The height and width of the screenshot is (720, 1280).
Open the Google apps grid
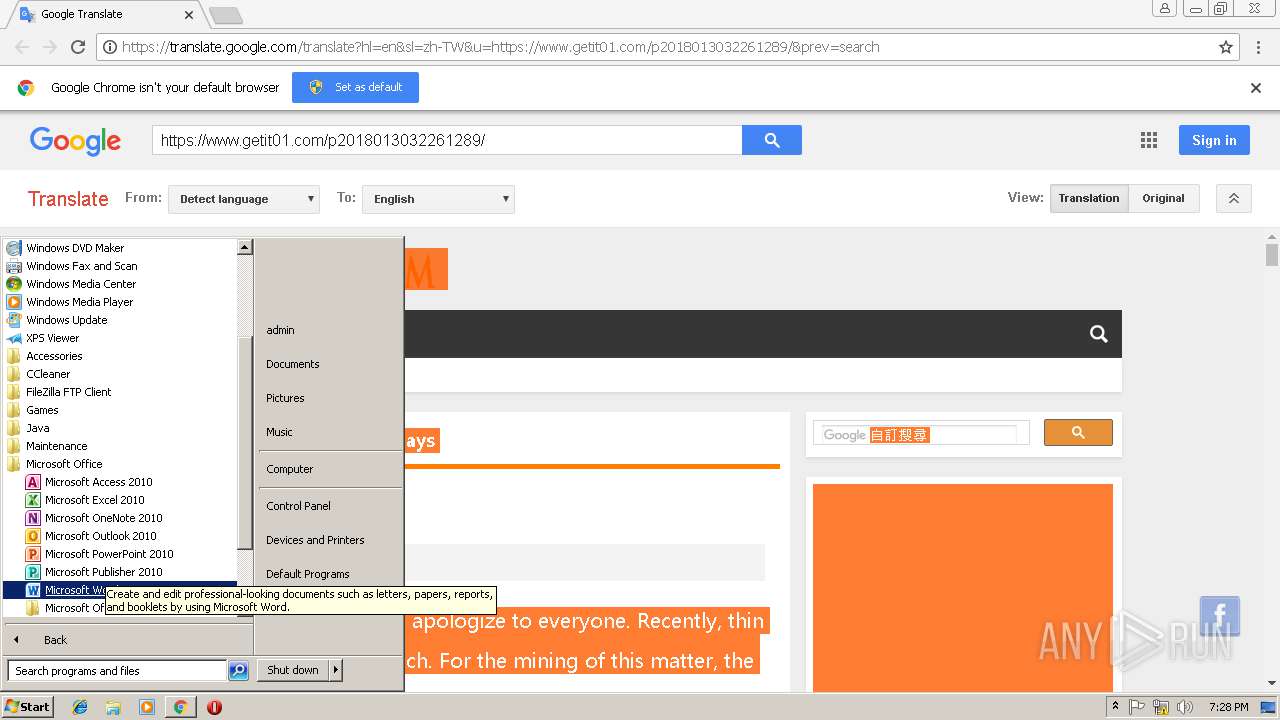point(1149,141)
